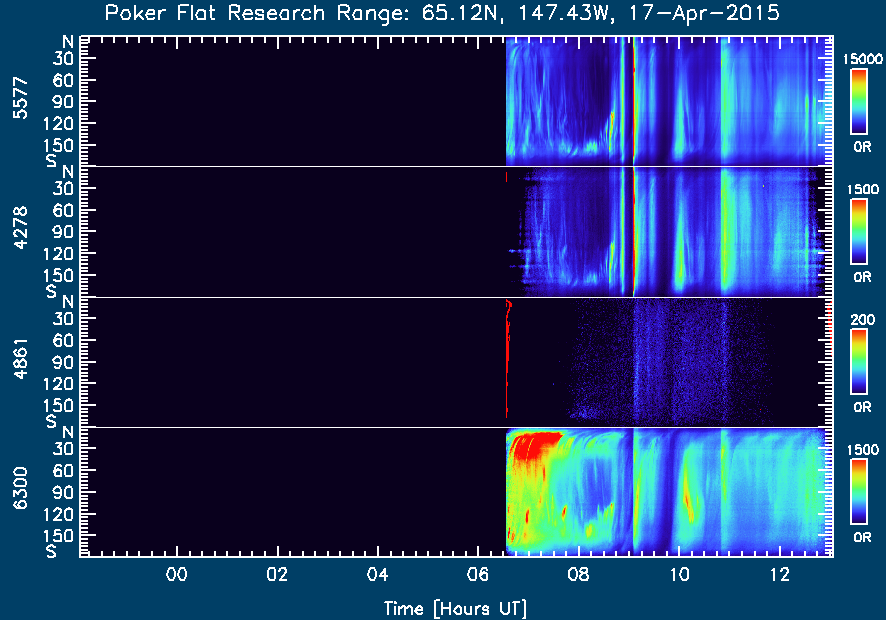Image resolution: width=886 pixels, height=620 pixels.
Task: Click the "Time [Hours UT]" axis label
Action: (455, 609)
